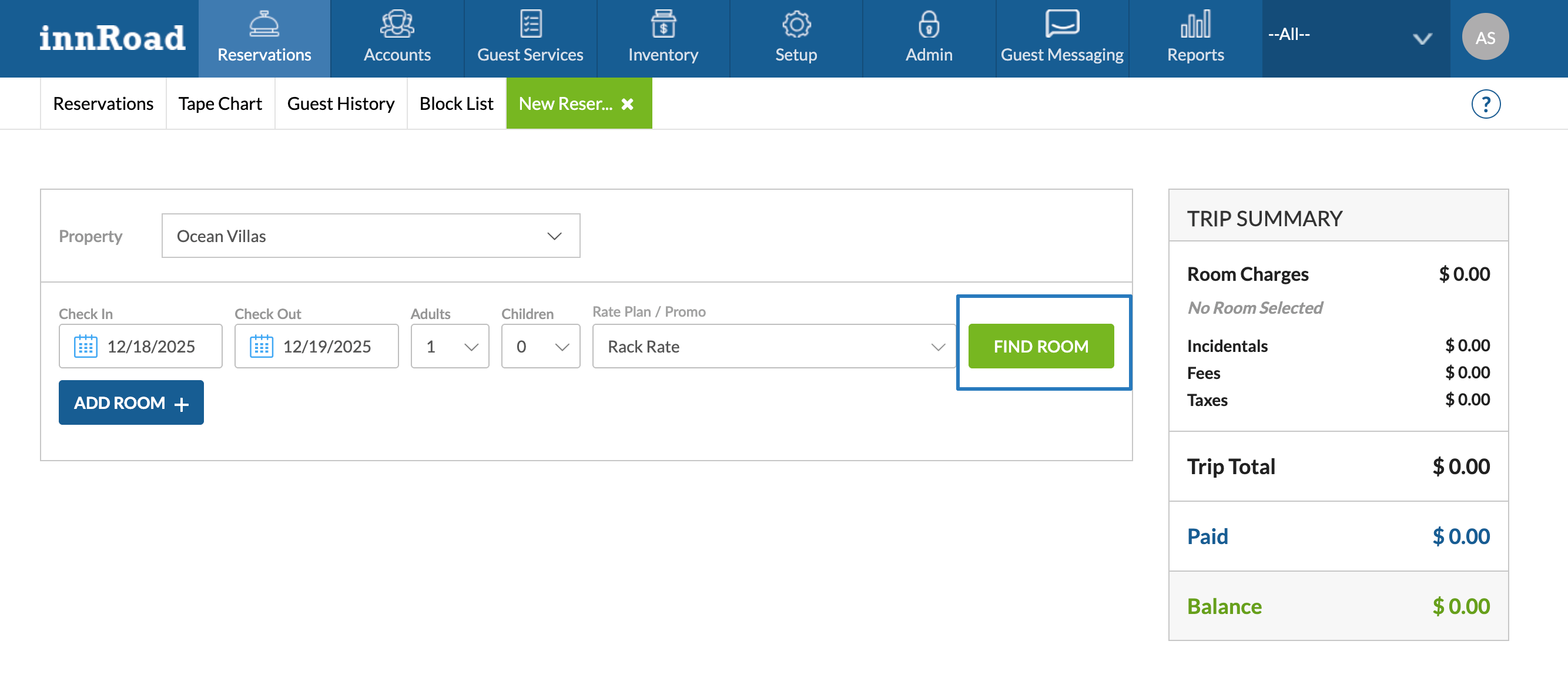Open the Inventory register icon

coord(663,24)
